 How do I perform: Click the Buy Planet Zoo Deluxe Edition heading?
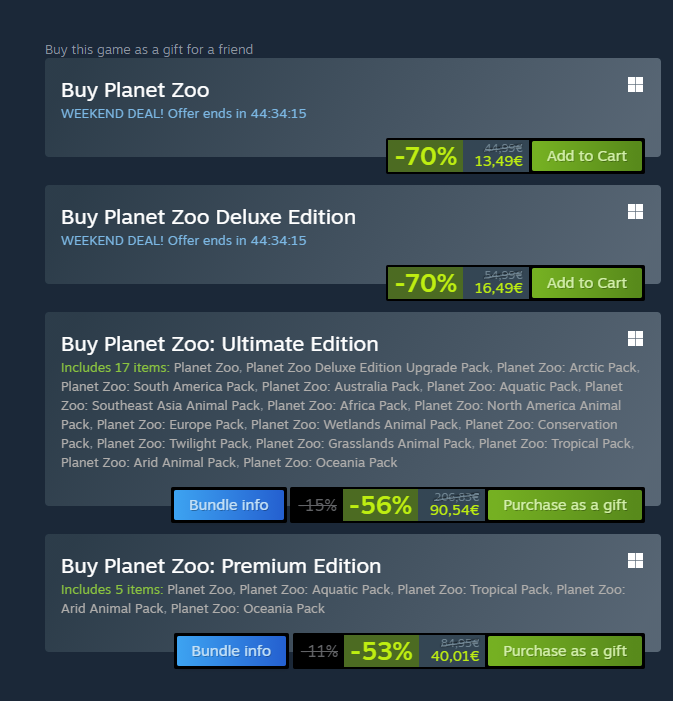tap(208, 217)
